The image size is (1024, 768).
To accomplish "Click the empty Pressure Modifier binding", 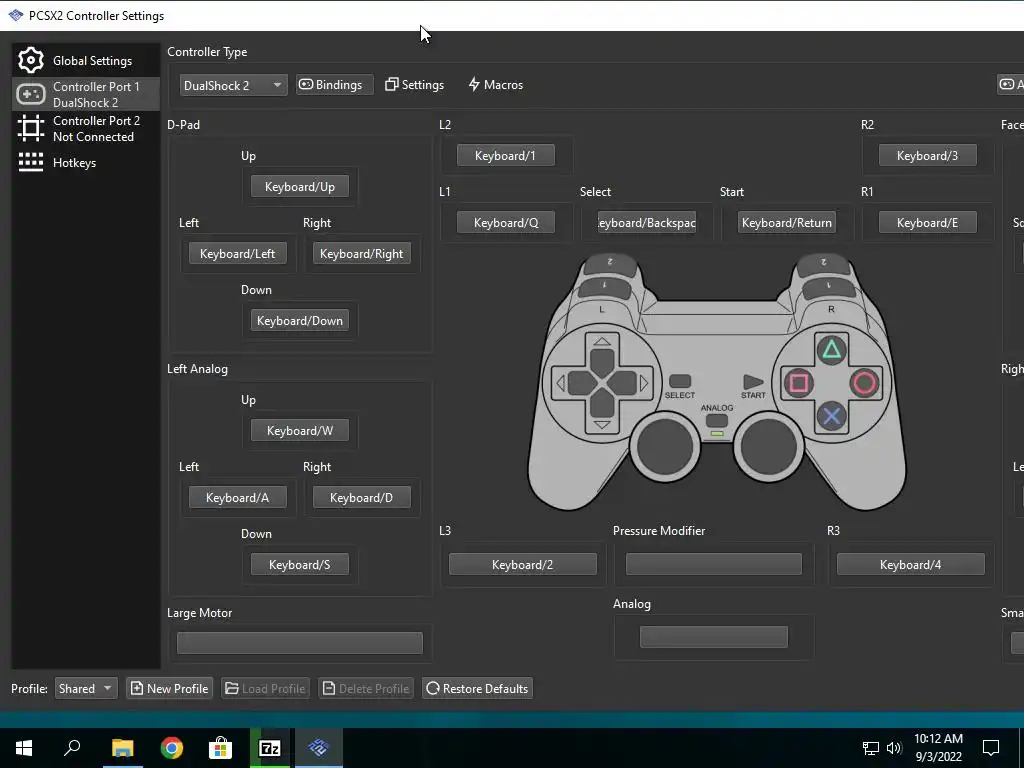I will (714, 564).
